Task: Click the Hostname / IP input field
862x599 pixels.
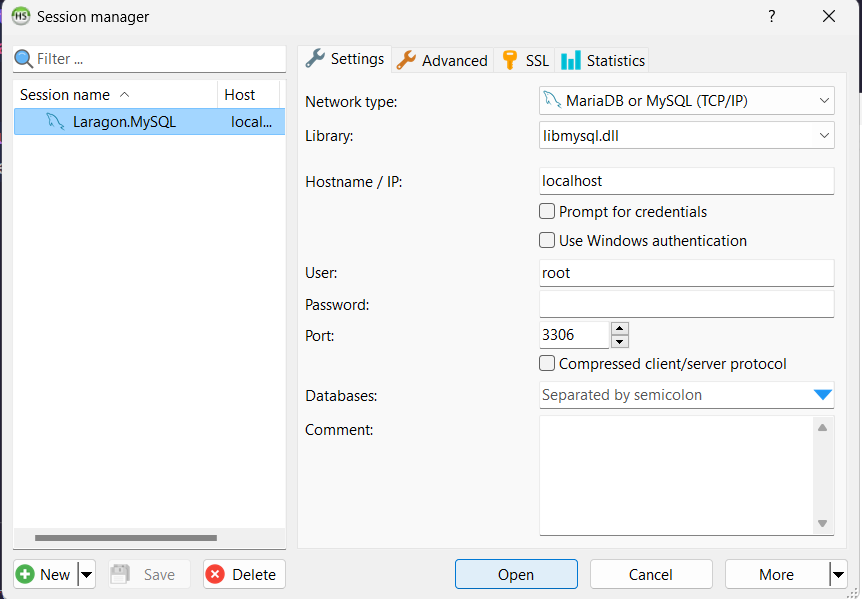Action: point(687,181)
